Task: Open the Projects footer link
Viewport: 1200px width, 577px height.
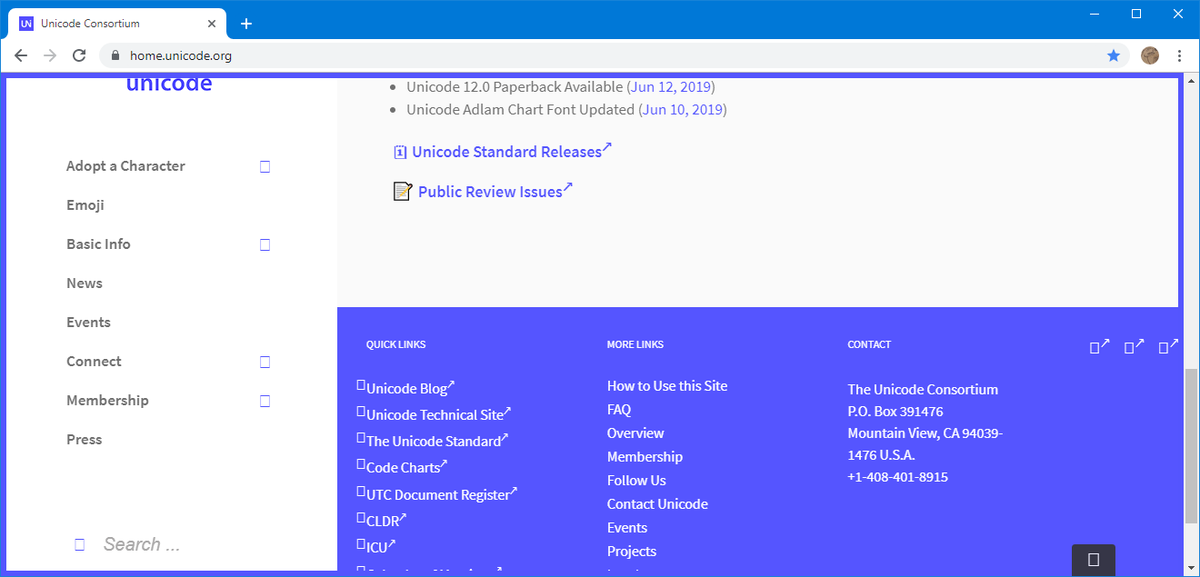Action: click(x=632, y=551)
